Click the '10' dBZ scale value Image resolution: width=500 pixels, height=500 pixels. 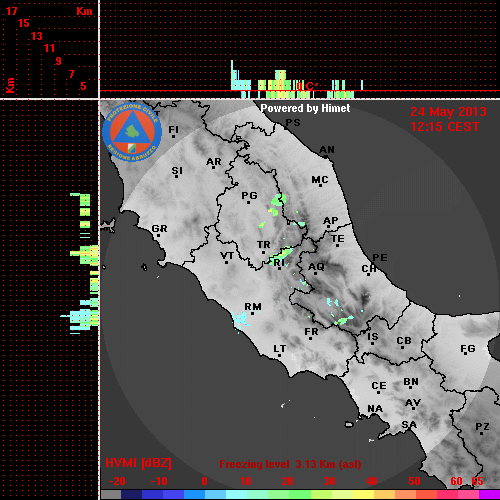[246, 481]
